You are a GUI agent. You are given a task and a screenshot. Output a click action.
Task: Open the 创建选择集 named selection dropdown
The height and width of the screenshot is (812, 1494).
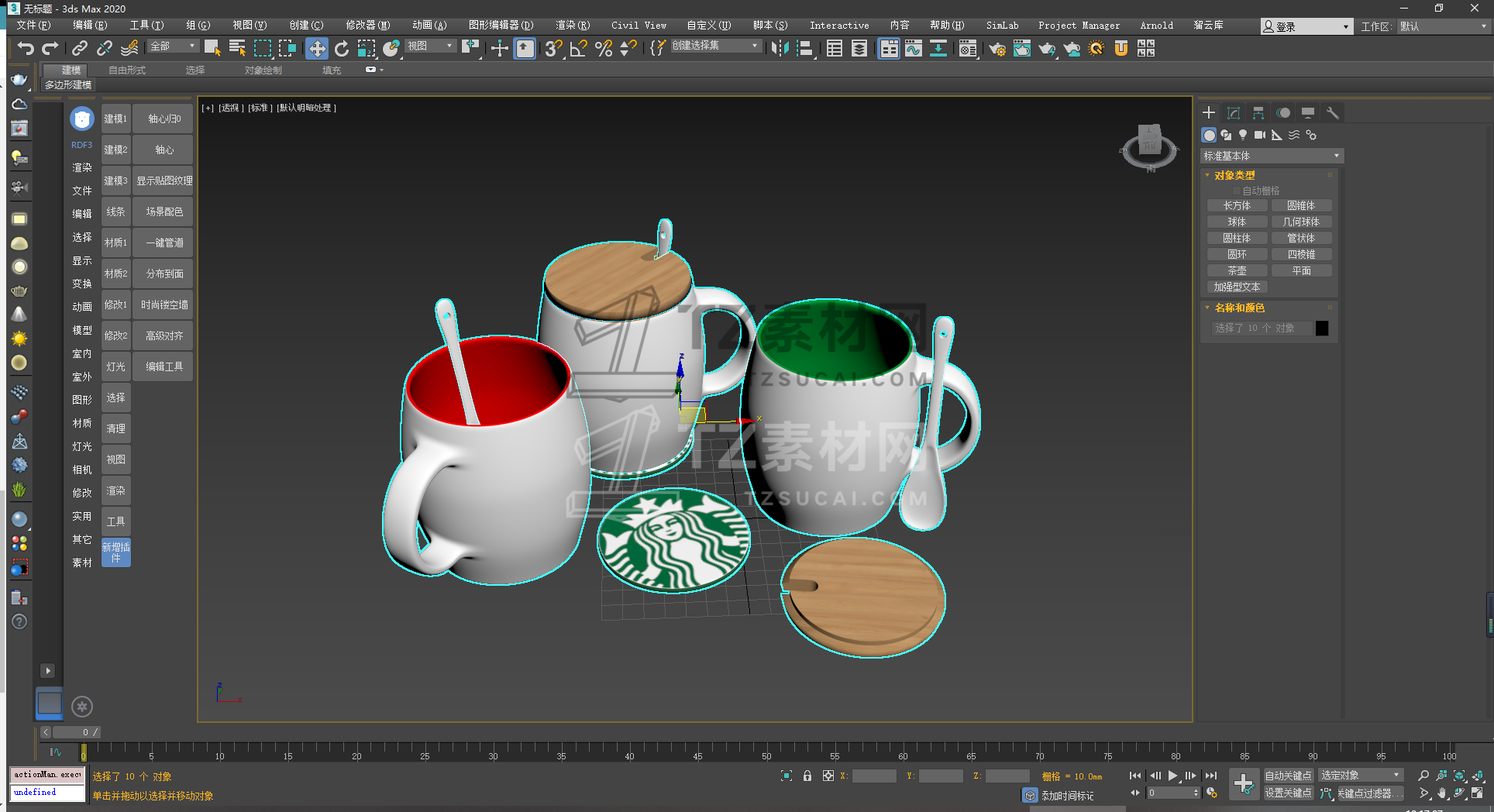[x=715, y=46]
